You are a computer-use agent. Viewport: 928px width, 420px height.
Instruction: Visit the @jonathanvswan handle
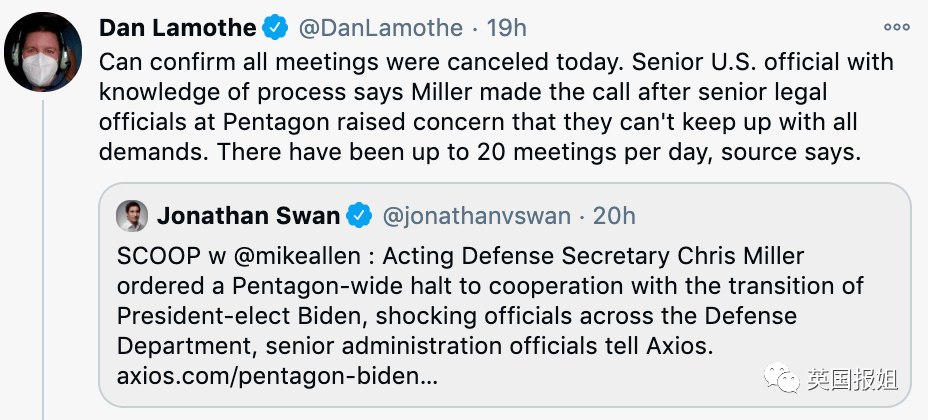(x=476, y=216)
